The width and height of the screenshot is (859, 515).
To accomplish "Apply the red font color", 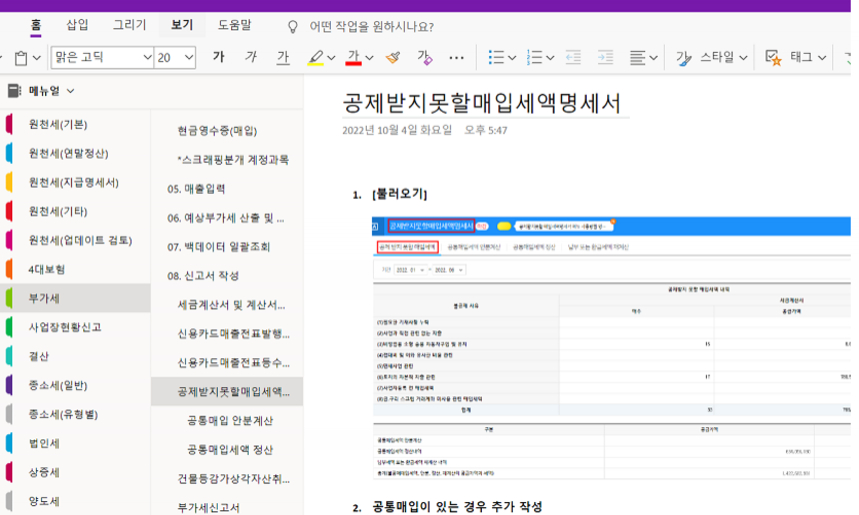I will tap(353, 58).
